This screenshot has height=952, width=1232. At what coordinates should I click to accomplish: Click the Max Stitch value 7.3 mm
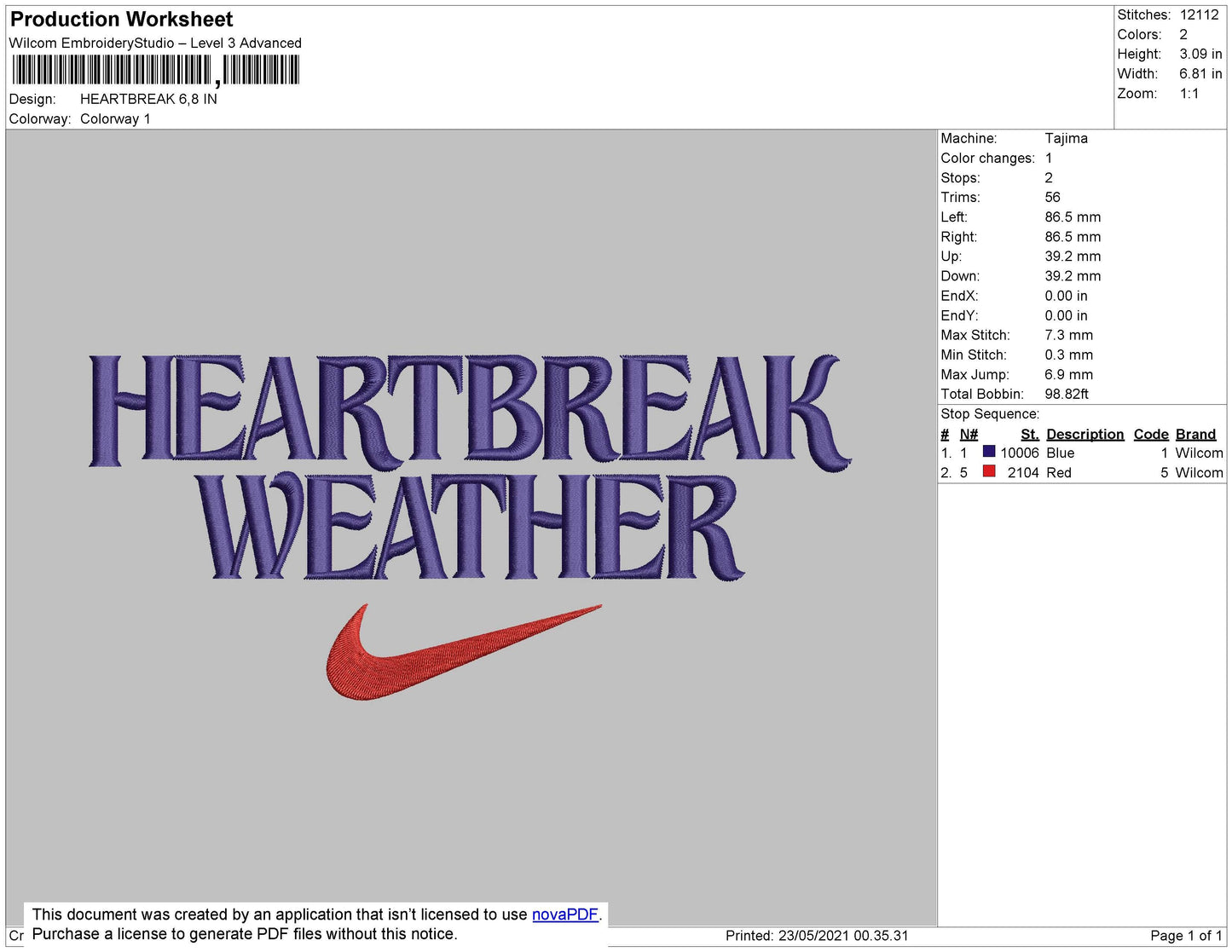pos(1068,335)
